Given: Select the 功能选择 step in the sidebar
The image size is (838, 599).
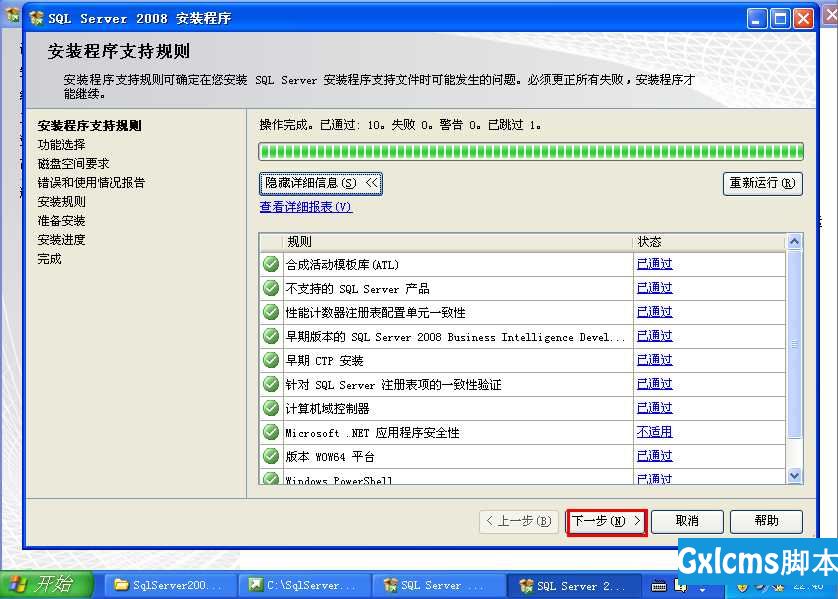Looking at the screenshot, I should (61, 145).
